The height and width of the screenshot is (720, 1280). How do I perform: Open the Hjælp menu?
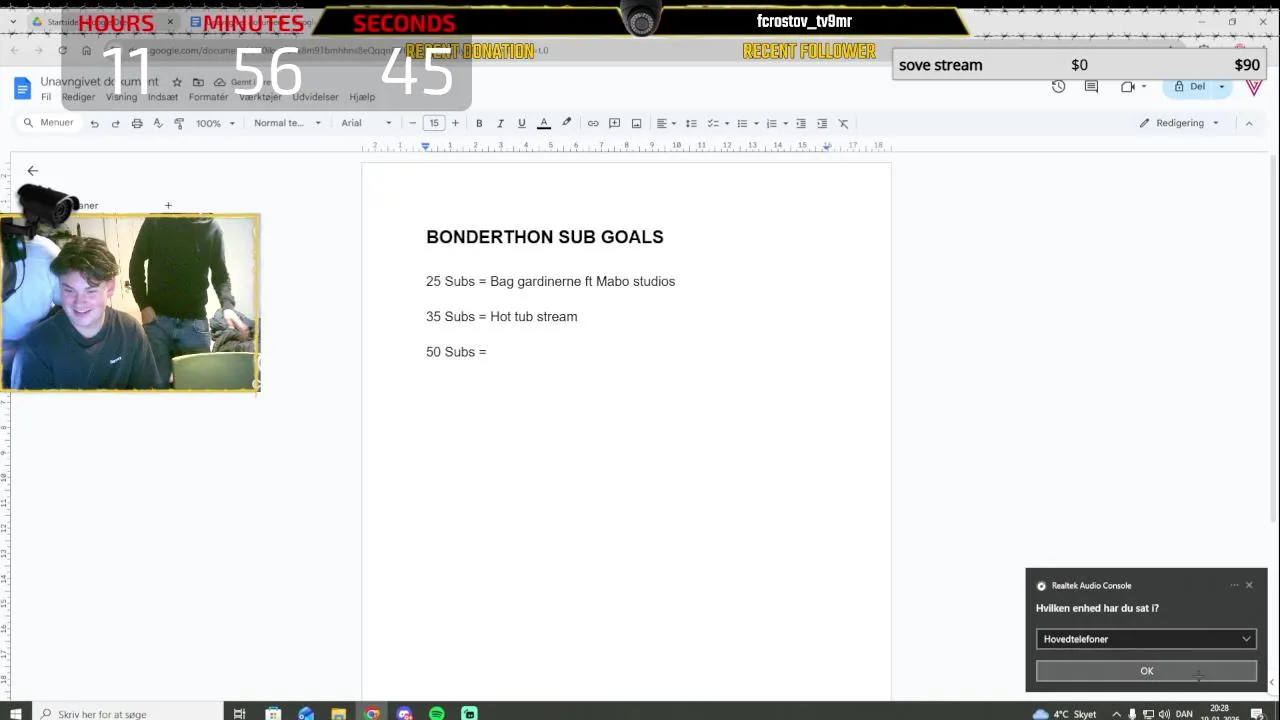click(x=362, y=97)
